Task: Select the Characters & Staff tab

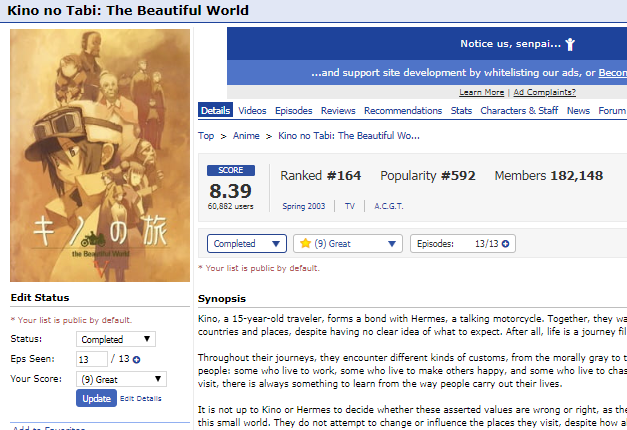Action: point(519,111)
